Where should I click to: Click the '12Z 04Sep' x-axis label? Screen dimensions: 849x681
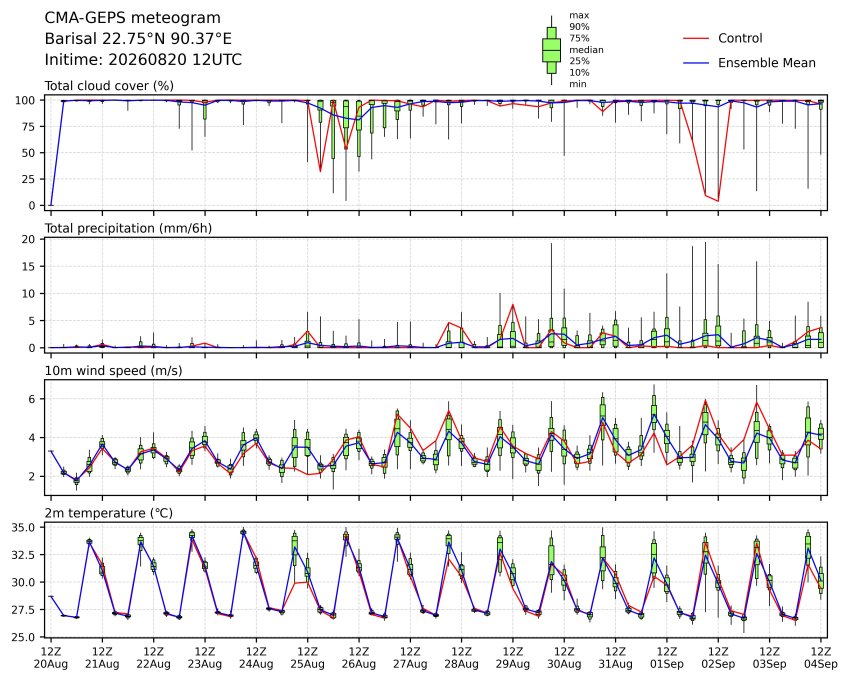coord(821,658)
